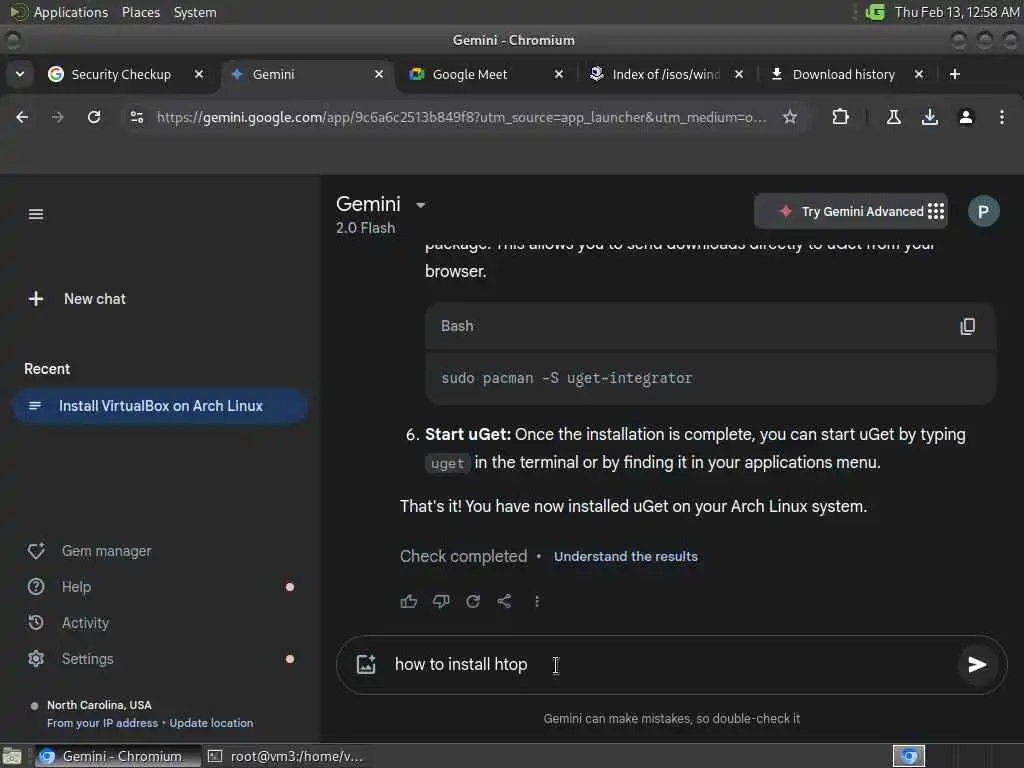Image resolution: width=1024 pixels, height=768 pixels.
Task: Open the Applications menu
Action: (x=59, y=12)
